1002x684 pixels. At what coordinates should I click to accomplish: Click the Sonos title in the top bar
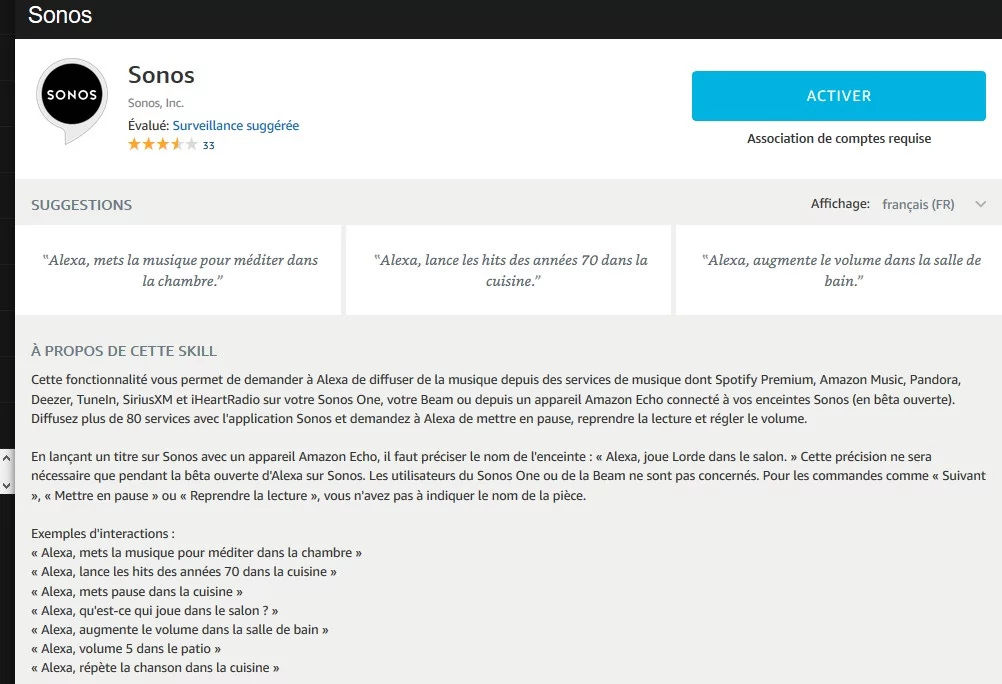pyautogui.click(x=60, y=15)
